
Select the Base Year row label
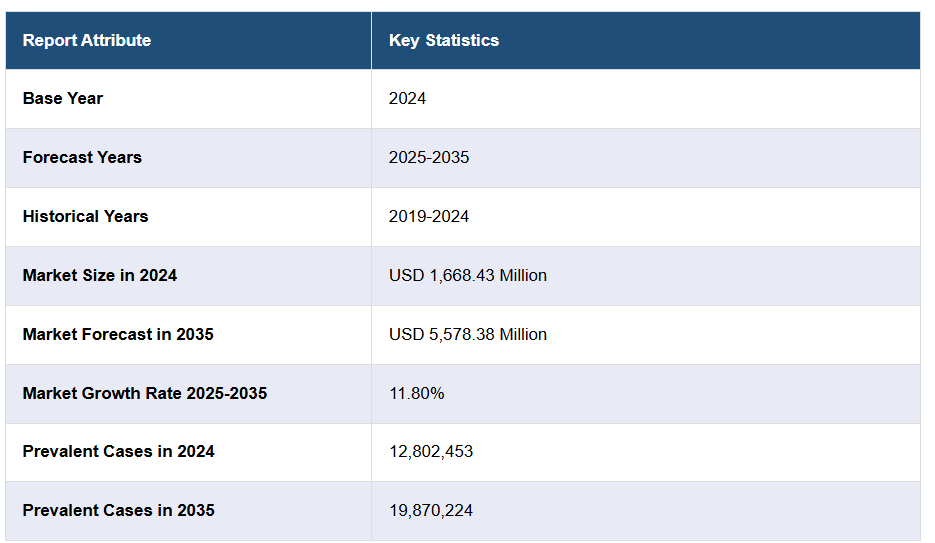click(63, 98)
